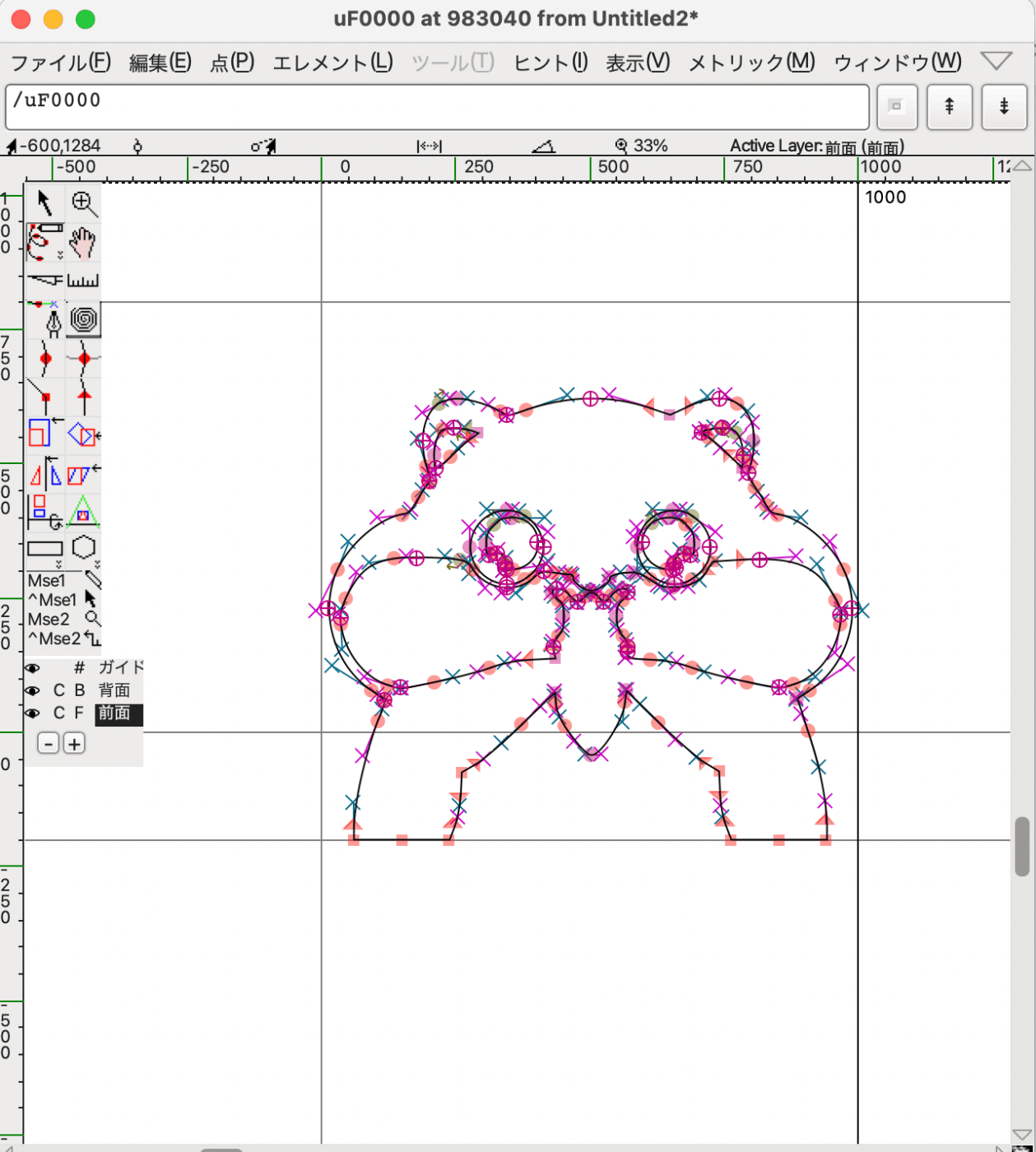This screenshot has height=1152, width=1036.
Task: Click the Mse2 tool binding entry
Action: pyautogui.click(x=64, y=620)
